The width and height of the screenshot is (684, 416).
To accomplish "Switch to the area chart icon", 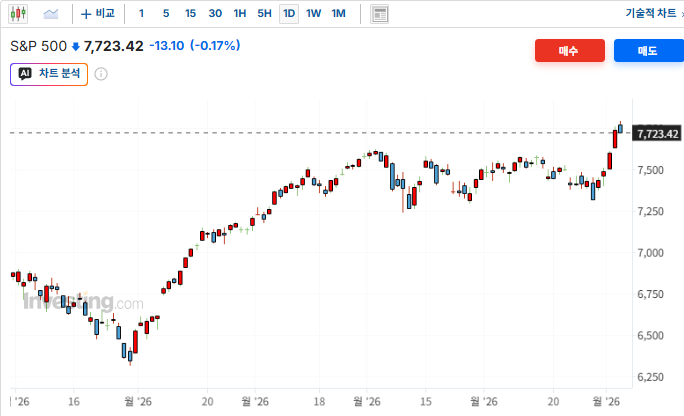I will click(51, 14).
